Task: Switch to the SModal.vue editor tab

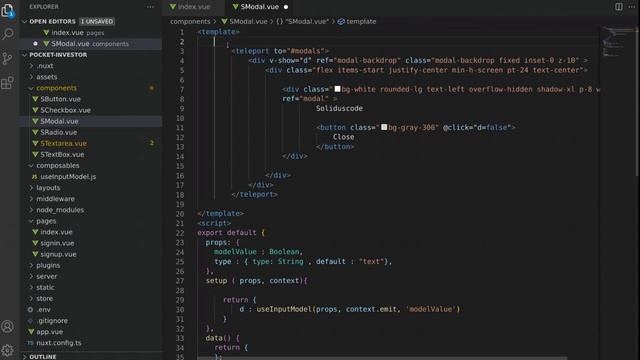Action: 260,7
